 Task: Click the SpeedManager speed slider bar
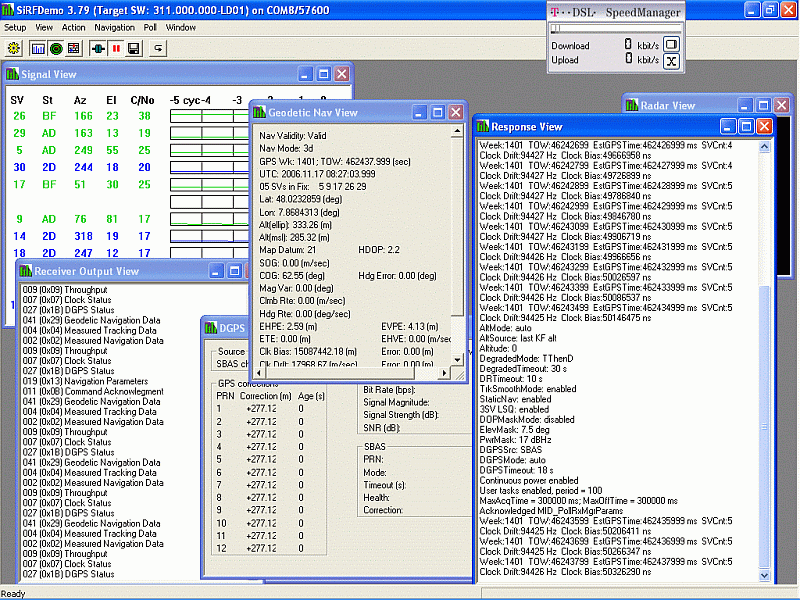click(614, 29)
